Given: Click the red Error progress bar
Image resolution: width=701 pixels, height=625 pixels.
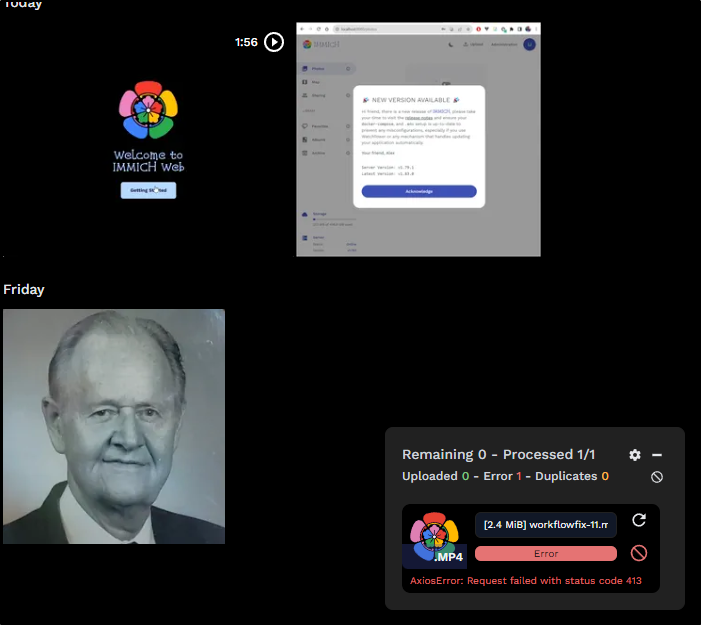Looking at the screenshot, I should (546, 553).
